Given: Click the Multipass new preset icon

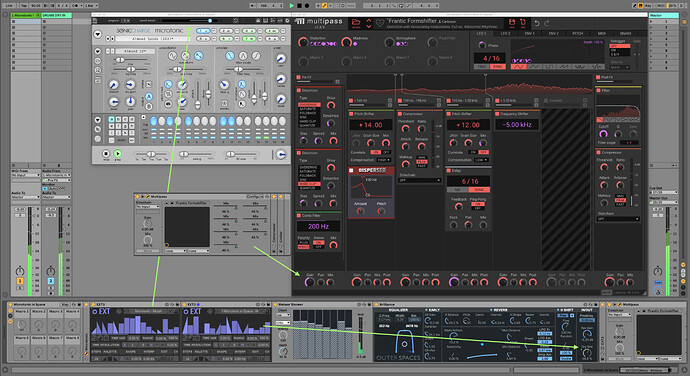Looking at the screenshot, I should [523, 22].
